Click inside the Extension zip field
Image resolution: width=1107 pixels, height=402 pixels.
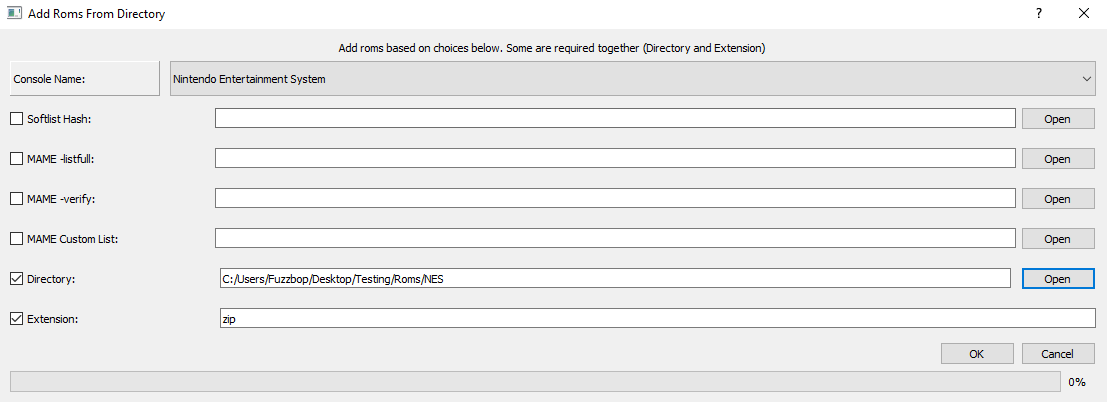pos(655,319)
